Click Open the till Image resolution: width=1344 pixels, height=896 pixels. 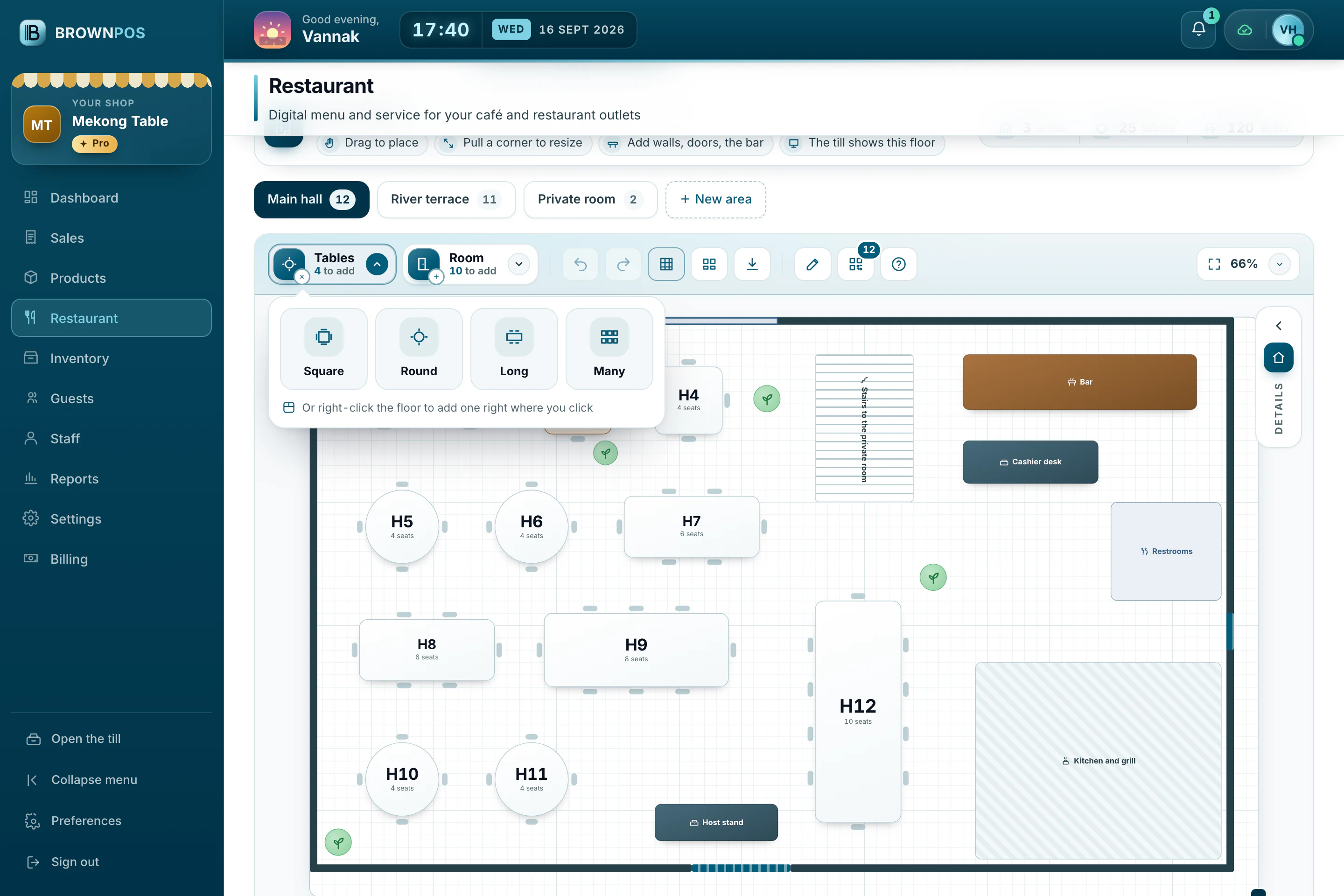coord(112,738)
